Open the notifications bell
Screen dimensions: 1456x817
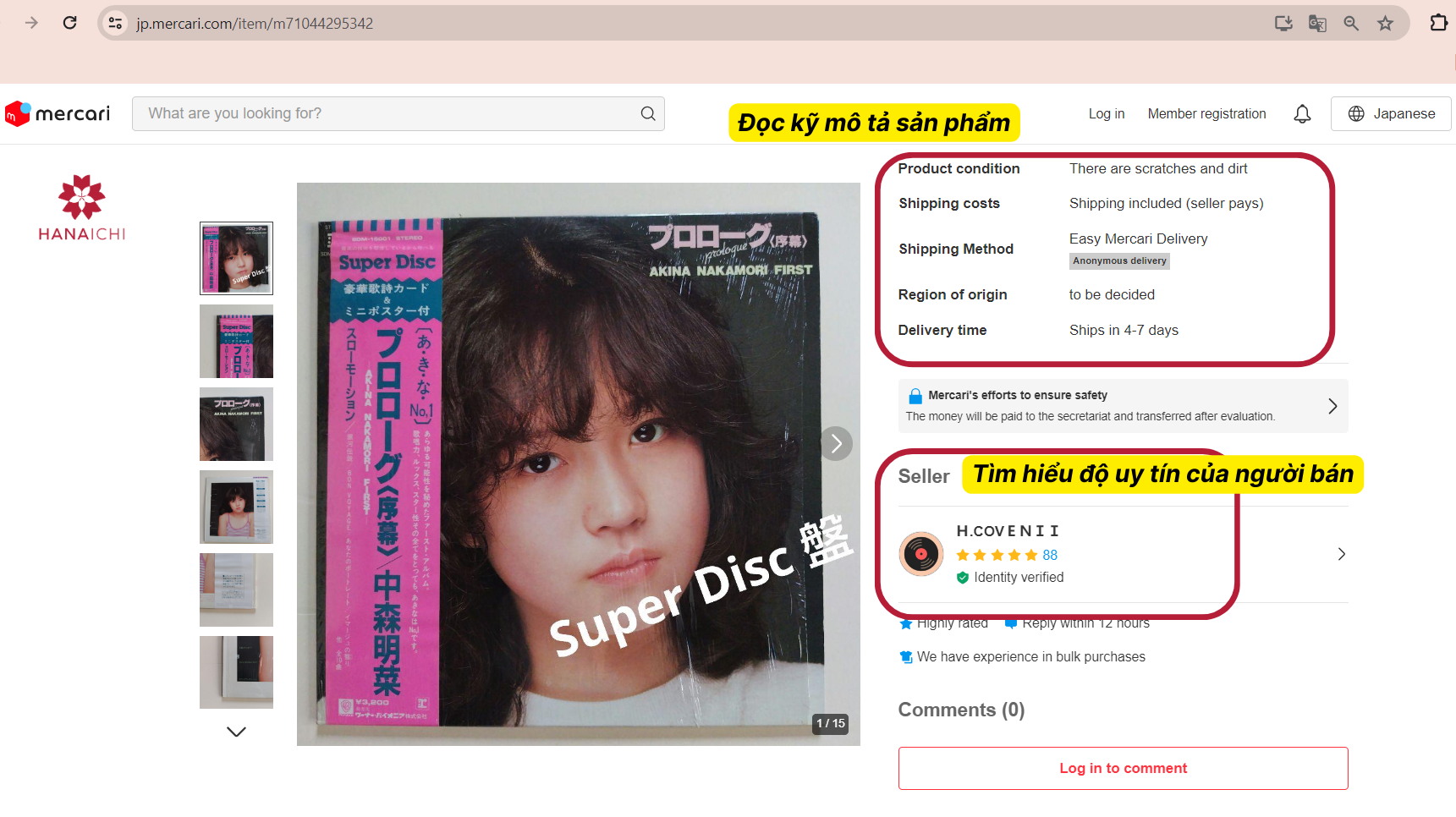[x=1302, y=113]
